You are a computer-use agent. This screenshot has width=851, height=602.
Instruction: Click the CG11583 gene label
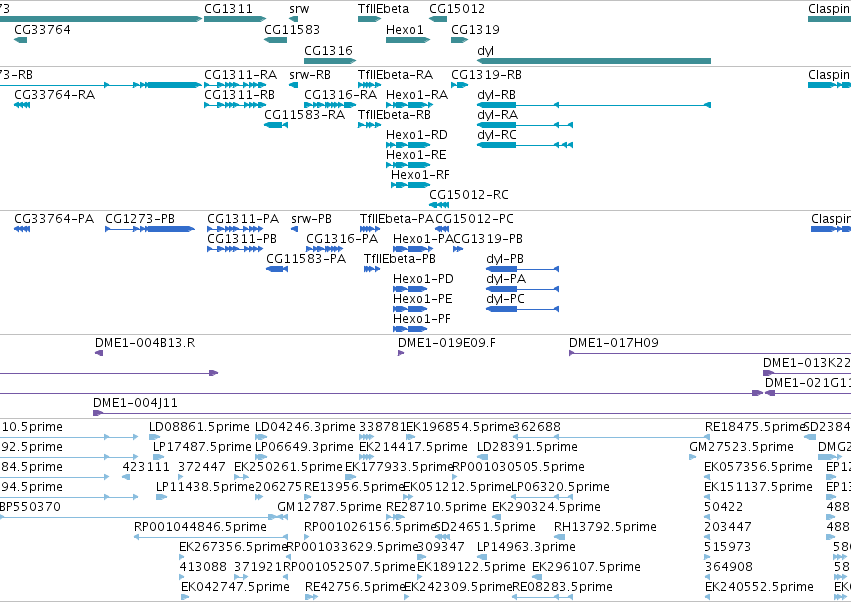[292, 29]
